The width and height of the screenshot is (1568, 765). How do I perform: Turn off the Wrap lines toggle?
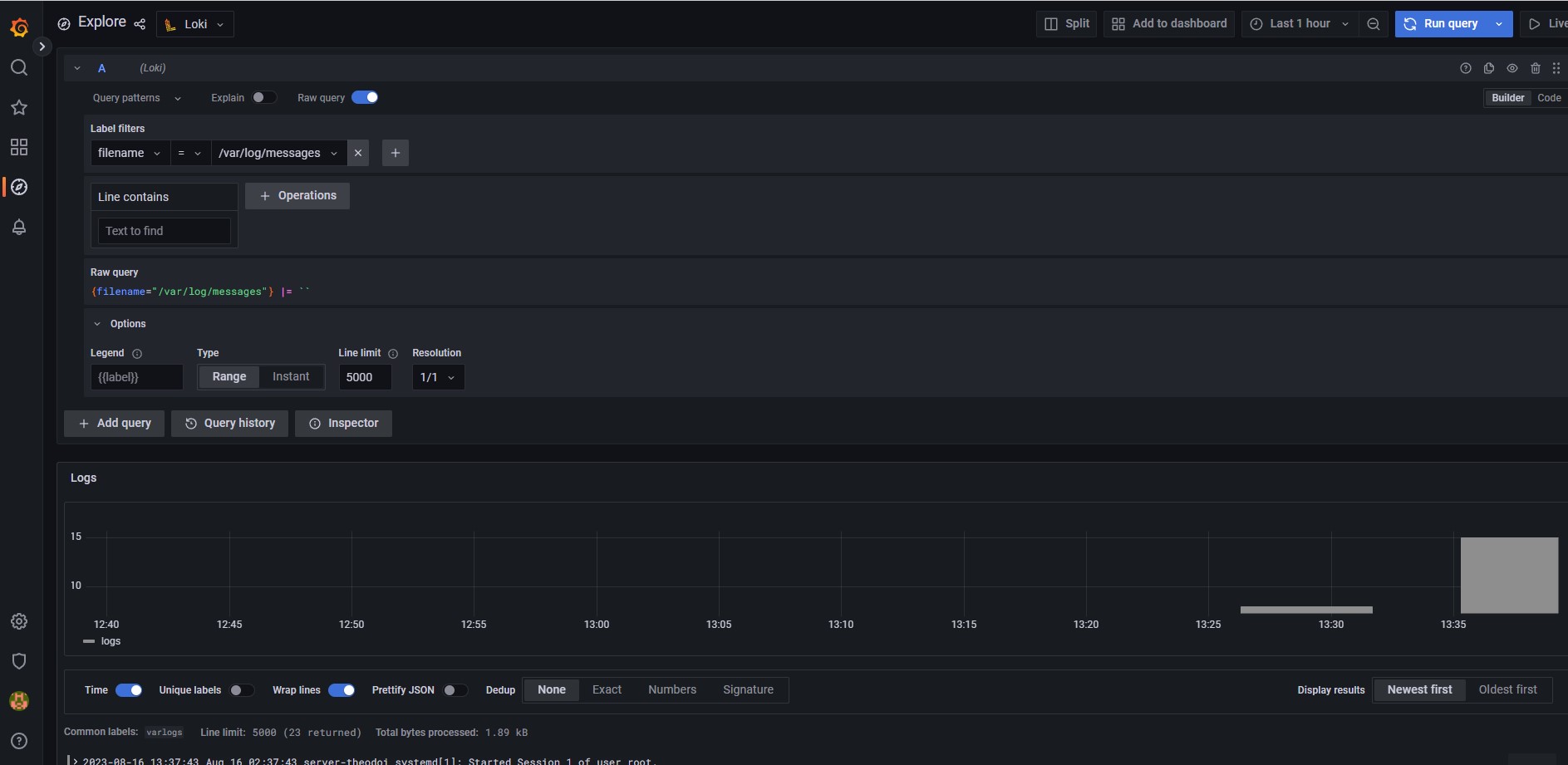tap(342, 690)
